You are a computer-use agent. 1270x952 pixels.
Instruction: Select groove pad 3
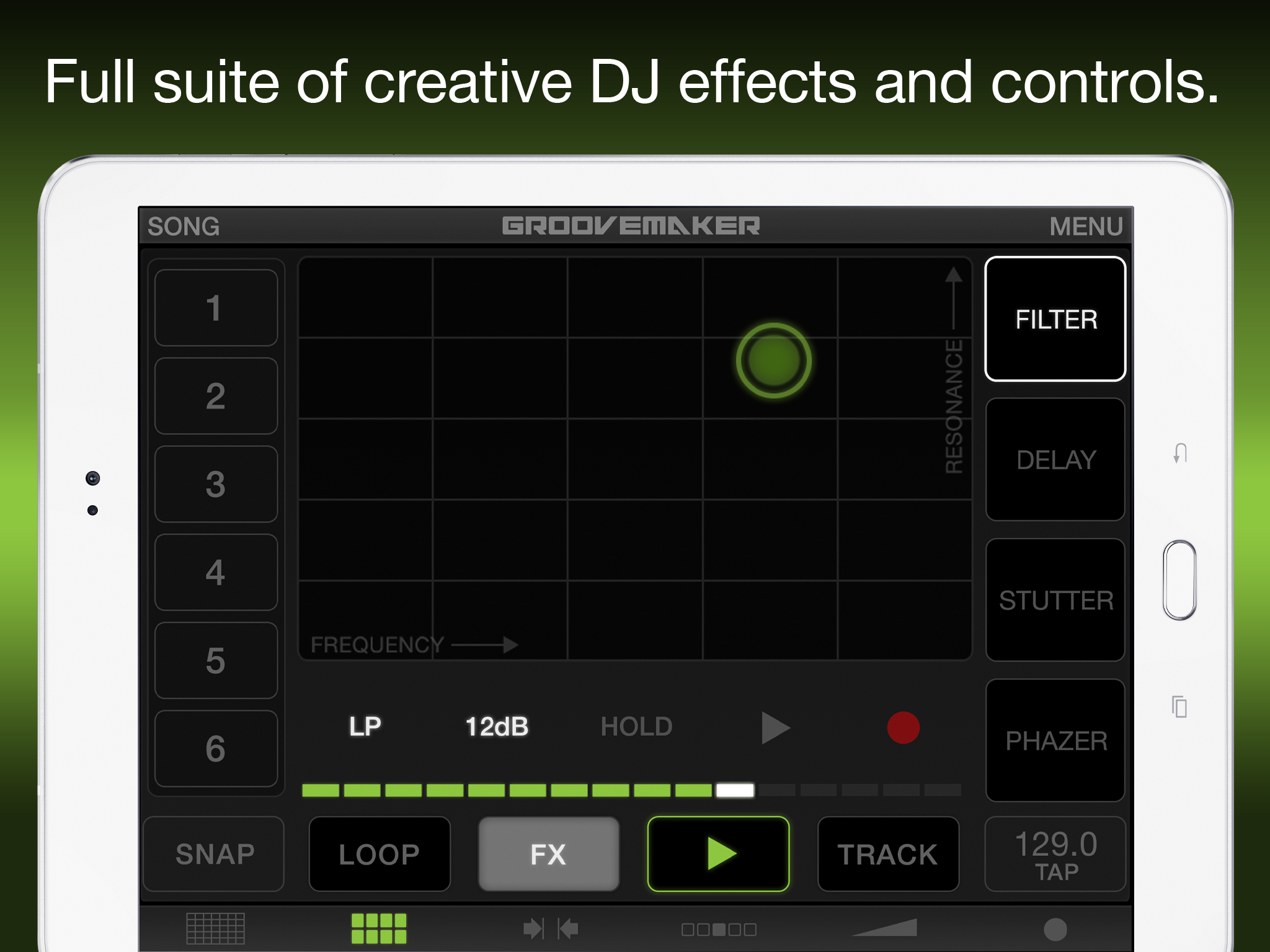216,484
